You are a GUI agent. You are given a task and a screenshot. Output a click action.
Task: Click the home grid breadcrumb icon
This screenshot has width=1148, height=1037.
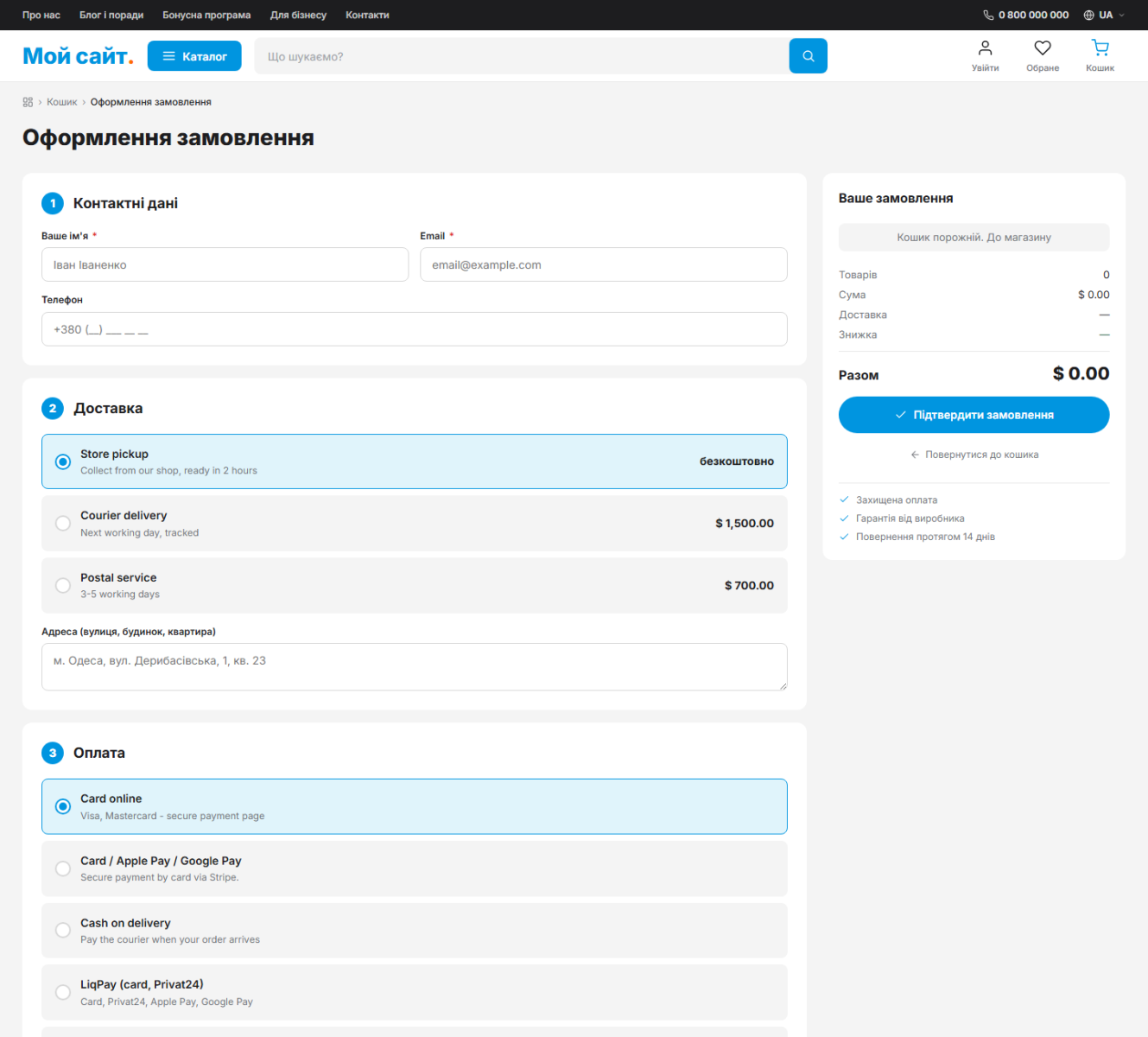[x=28, y=102]
